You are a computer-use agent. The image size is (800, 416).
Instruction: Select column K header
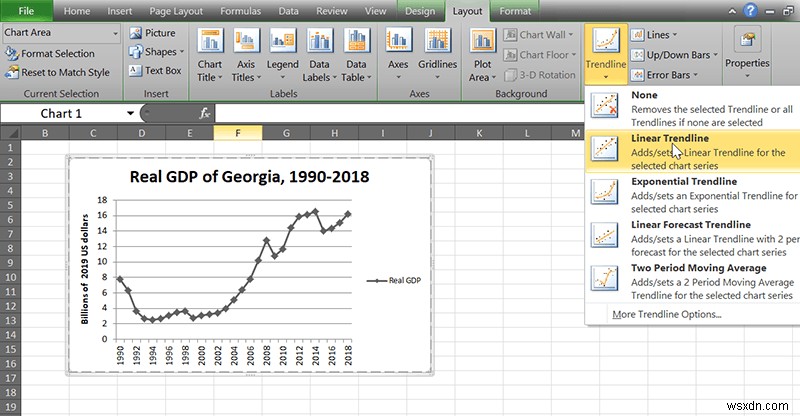(x=479, y=133)
